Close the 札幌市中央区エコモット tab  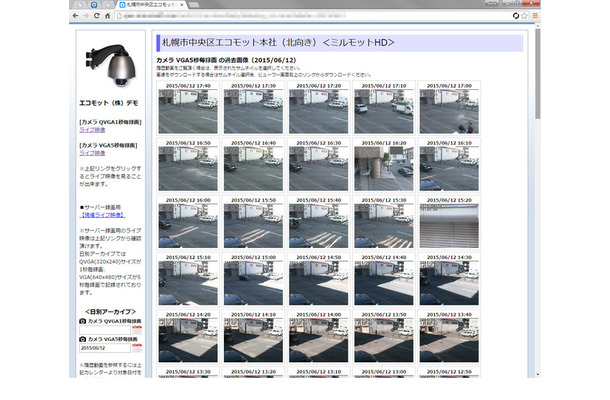click(182, 5)
